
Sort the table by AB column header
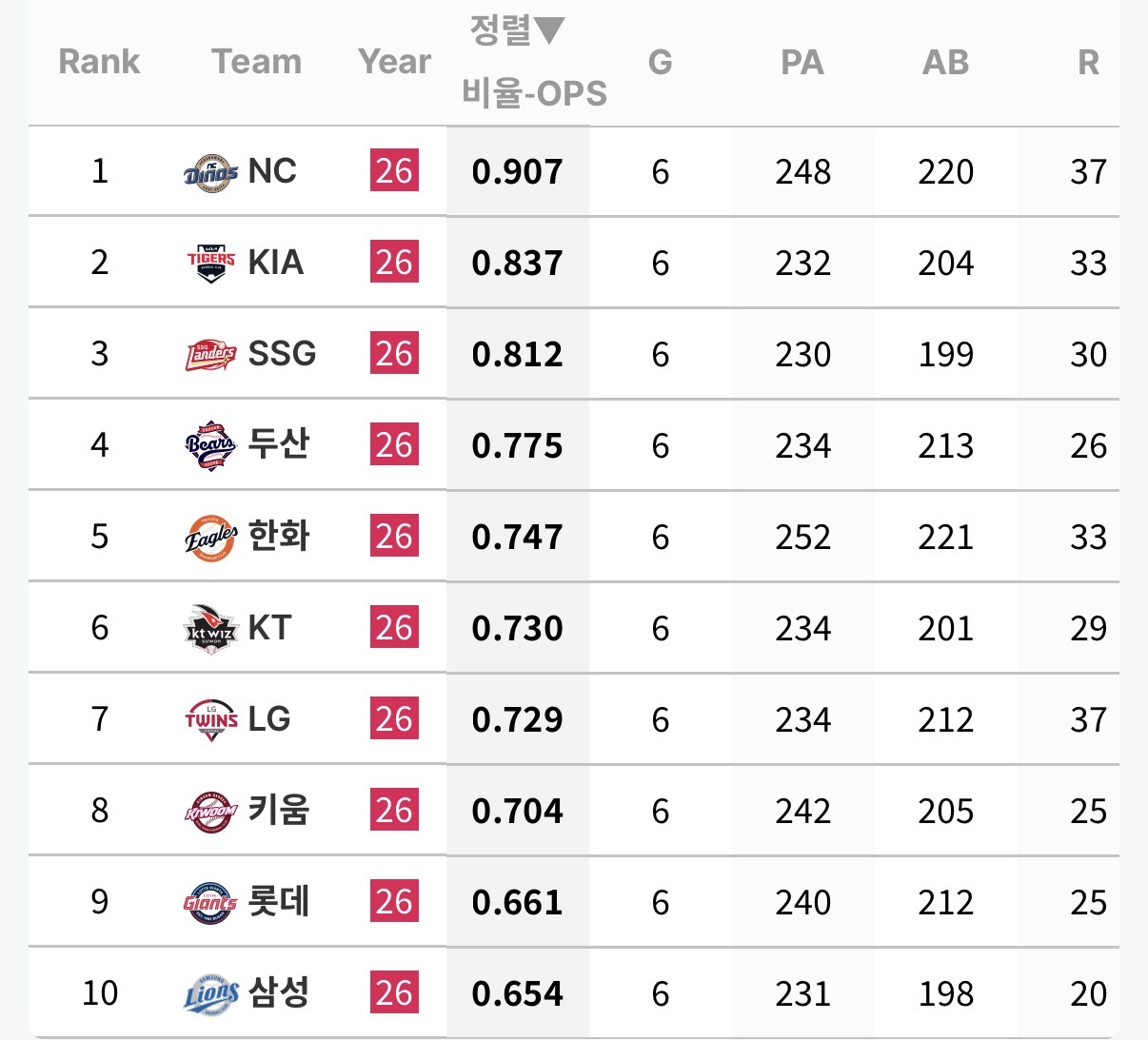pyautogui.click(x=945, y=63)
